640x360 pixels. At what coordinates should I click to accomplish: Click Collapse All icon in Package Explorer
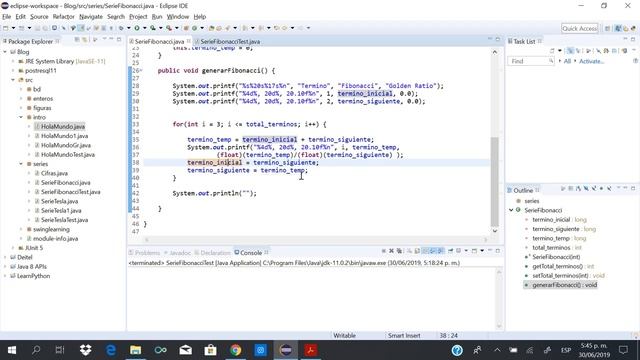tap(77, 40)
